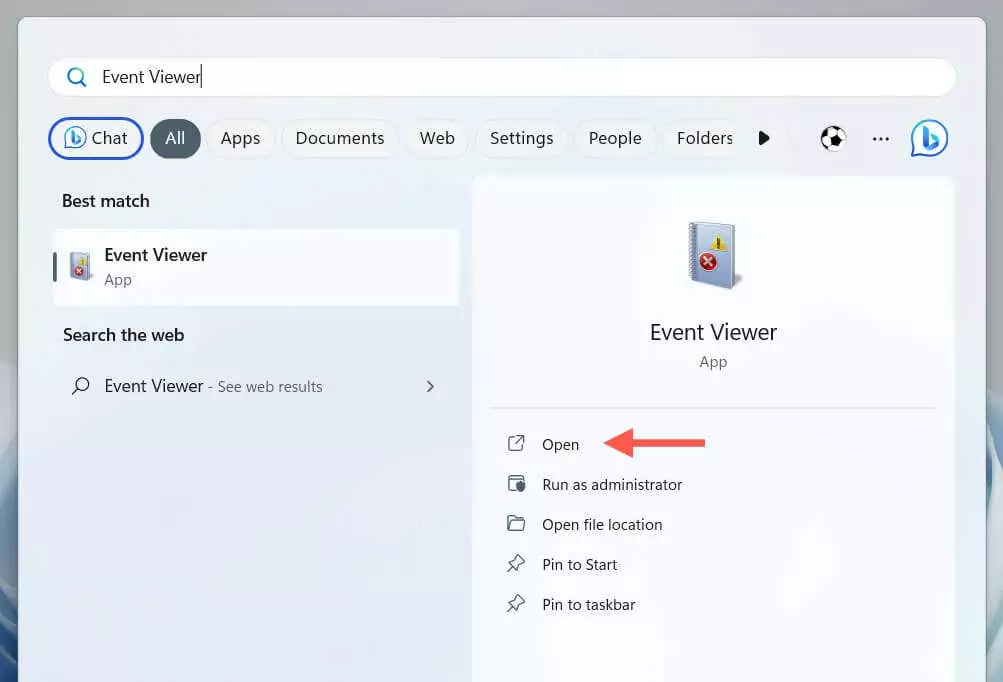Click the Search the web heading
Screen dimensions: 1003x682
coord(123,335)
